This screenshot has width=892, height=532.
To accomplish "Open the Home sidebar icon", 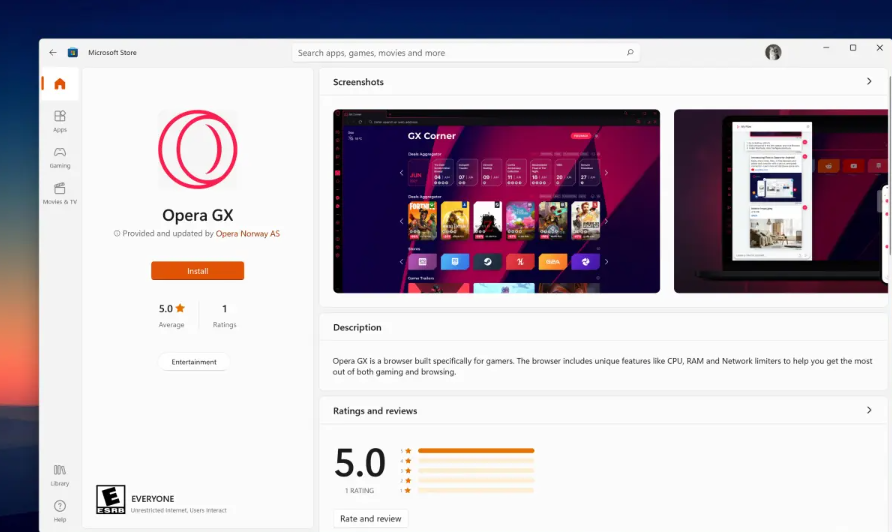I will click(x=60, y=84).
